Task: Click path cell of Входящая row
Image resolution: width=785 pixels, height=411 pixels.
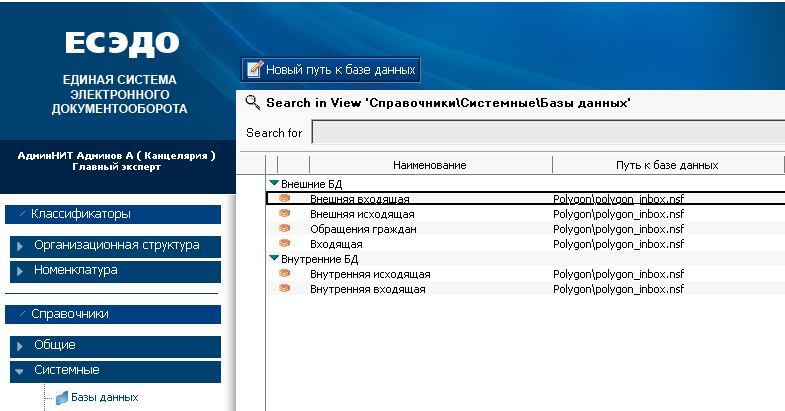Action: point(618,244)
